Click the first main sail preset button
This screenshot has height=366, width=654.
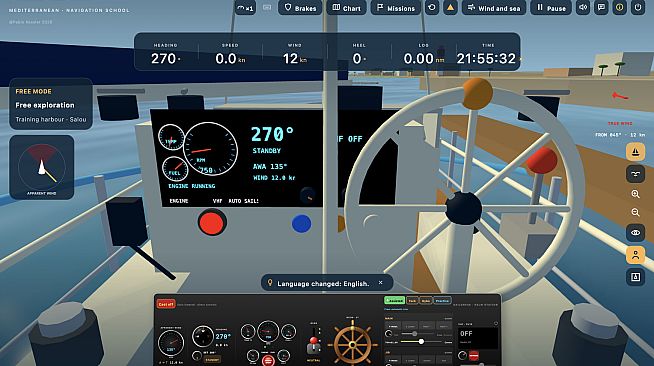click(393, 326)
